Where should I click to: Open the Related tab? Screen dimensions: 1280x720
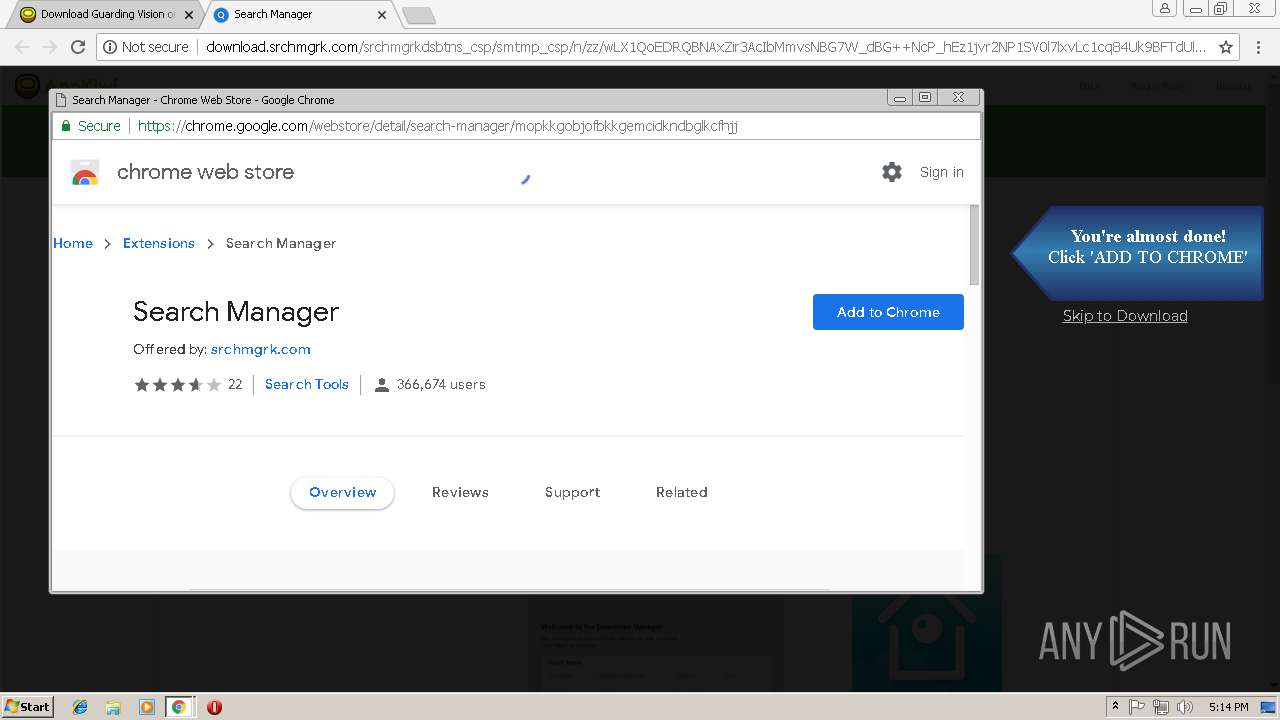(x=682, y=492)
